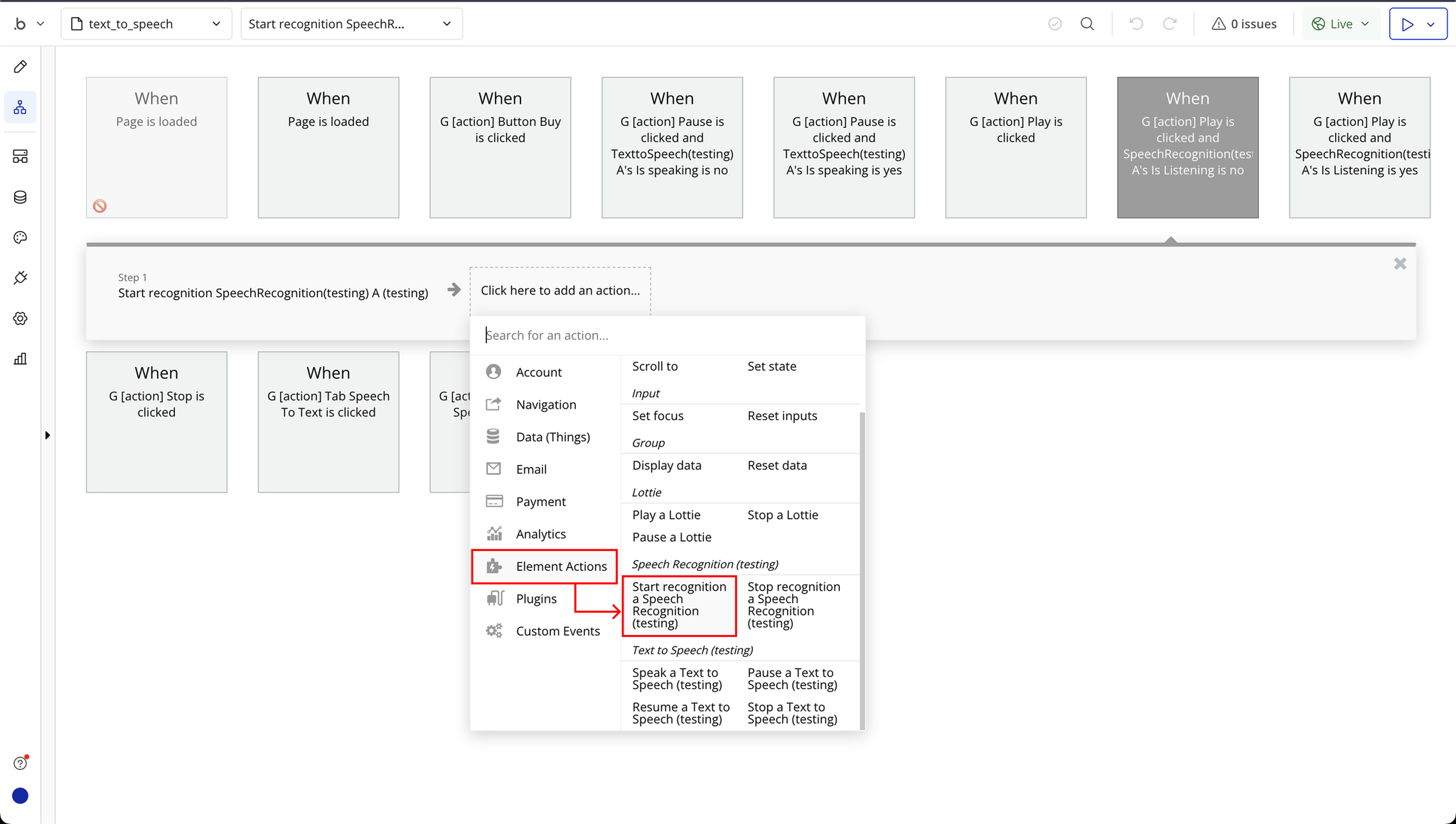Image resolution: width=1456 pixels, height=824 pixels.
Task: Open the Design tab pencil icon
Action: click(20, 67)
